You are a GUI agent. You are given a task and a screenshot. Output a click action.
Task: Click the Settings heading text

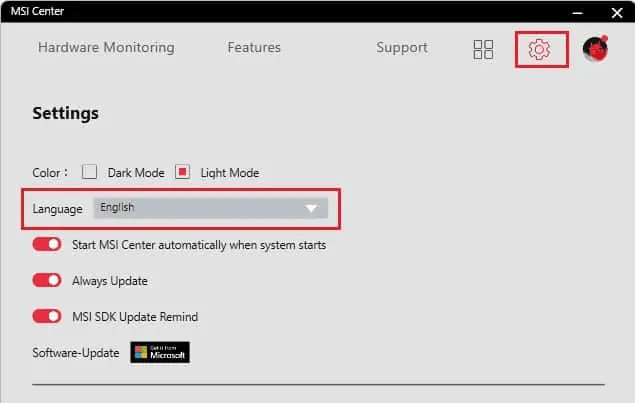(x=65, y=113)
